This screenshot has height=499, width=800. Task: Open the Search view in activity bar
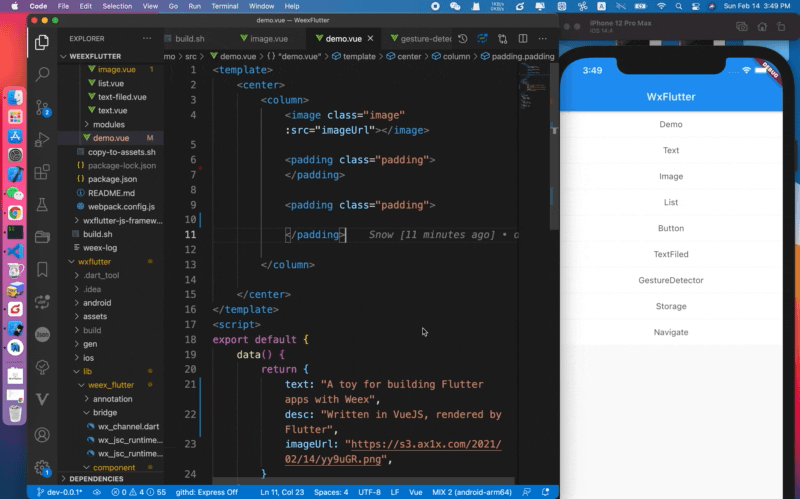pos(42,74)
